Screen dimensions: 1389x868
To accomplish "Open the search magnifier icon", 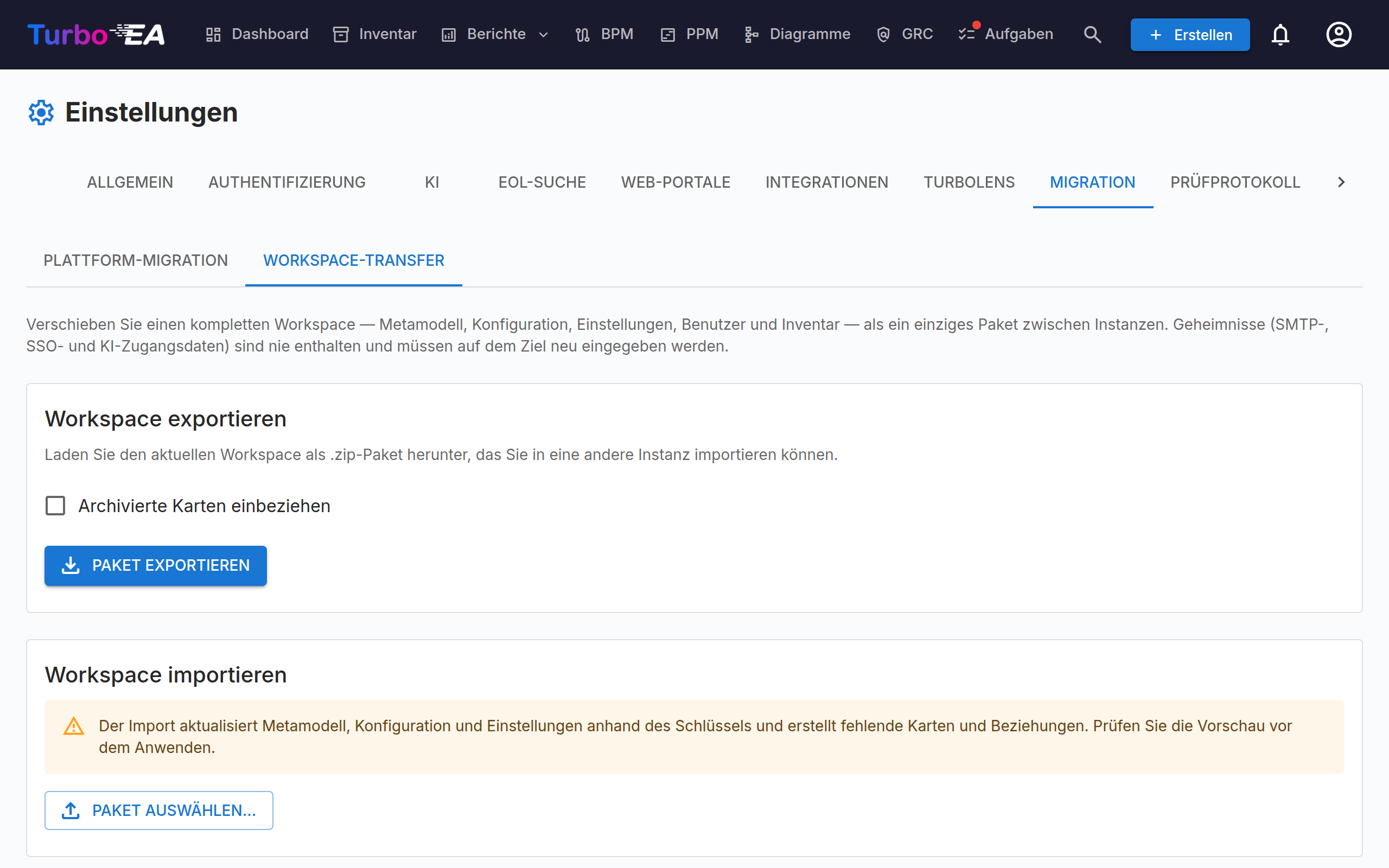I will pos(1092,34).
